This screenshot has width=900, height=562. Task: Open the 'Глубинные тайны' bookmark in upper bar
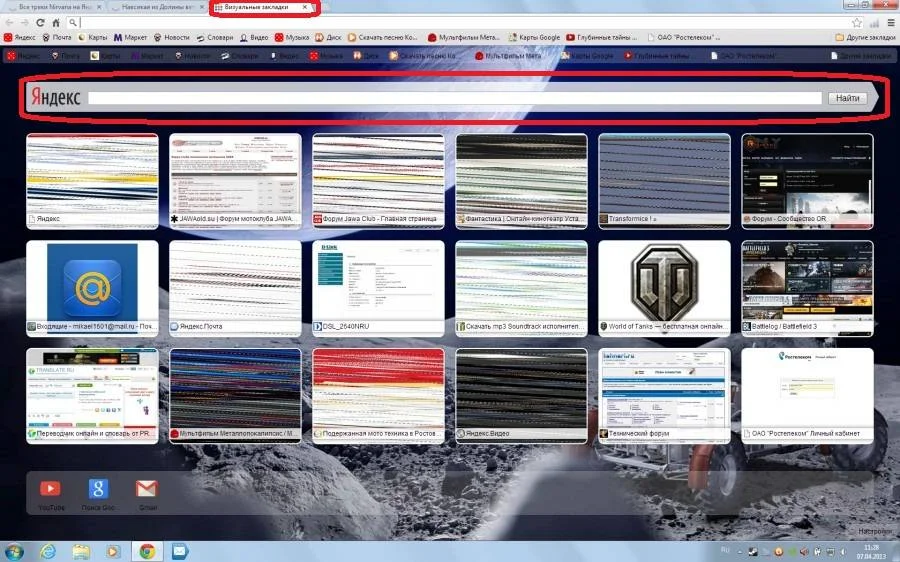click(602, 37)
